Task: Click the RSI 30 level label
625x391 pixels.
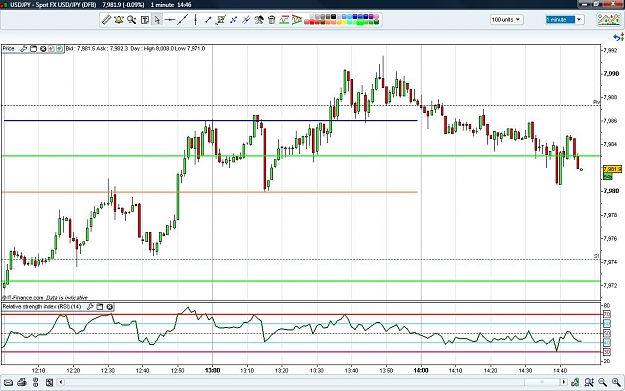Action: [607, 352]
